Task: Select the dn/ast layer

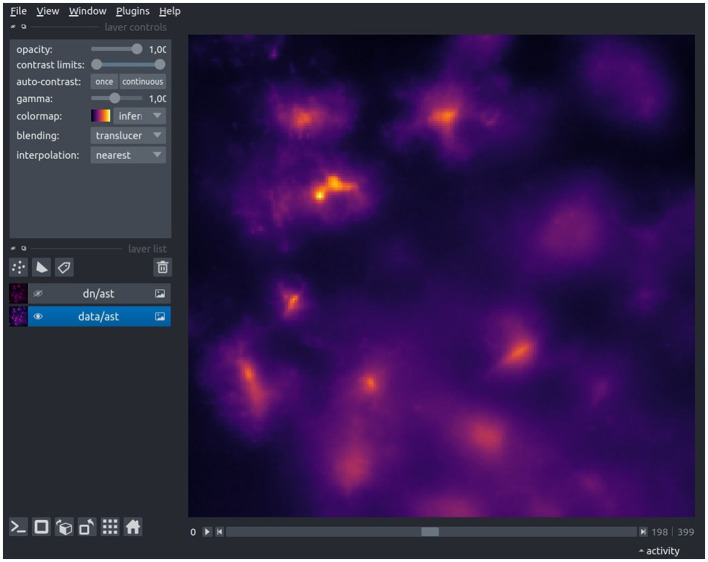Action: [99, 293]
